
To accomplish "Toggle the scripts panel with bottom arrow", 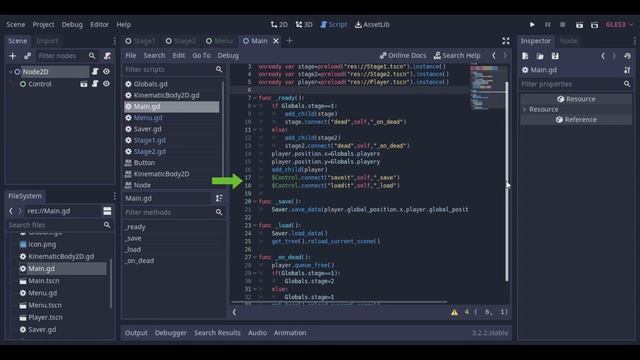I will click(234, 312).
